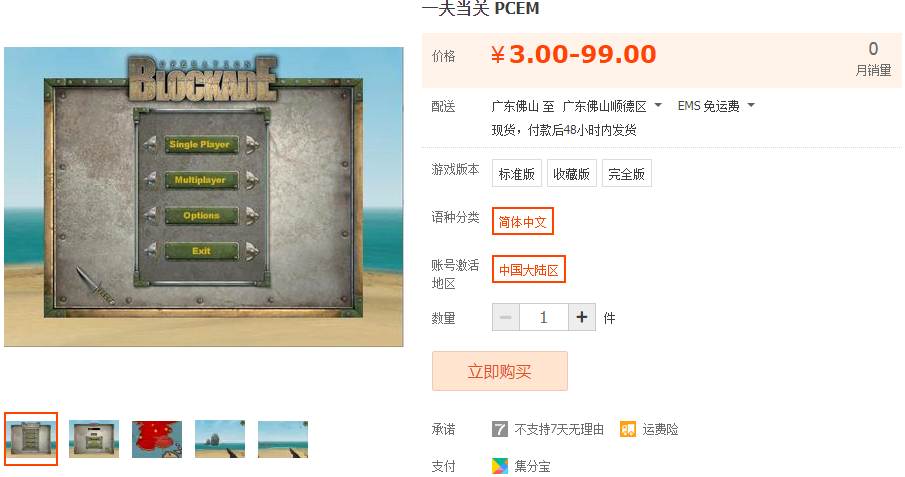Increase quantity with the plus button
This screenshot has width=905, height=477.
click(582, 317)
